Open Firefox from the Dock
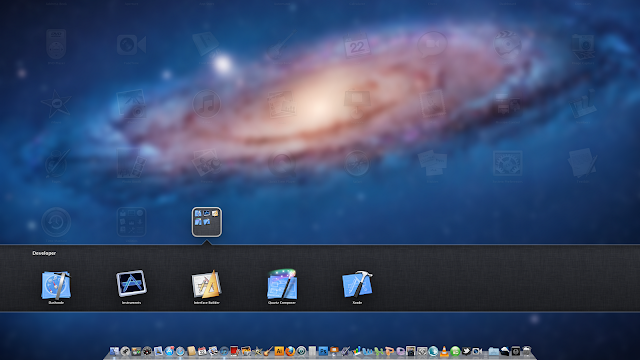Screen dimensions: 640x360 [290, 351]
